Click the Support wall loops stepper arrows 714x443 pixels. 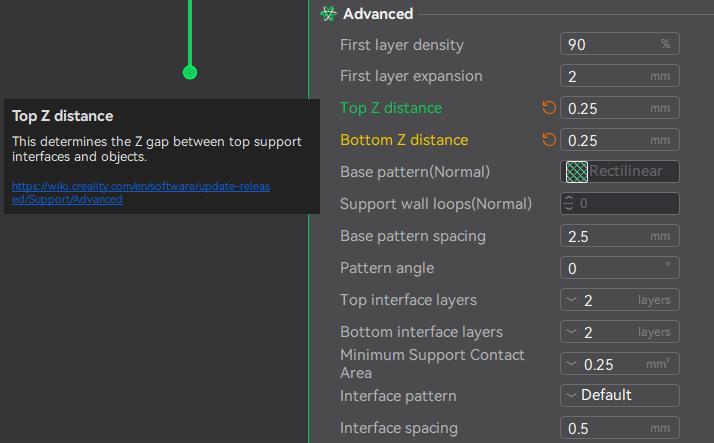[x=569, y=204]
